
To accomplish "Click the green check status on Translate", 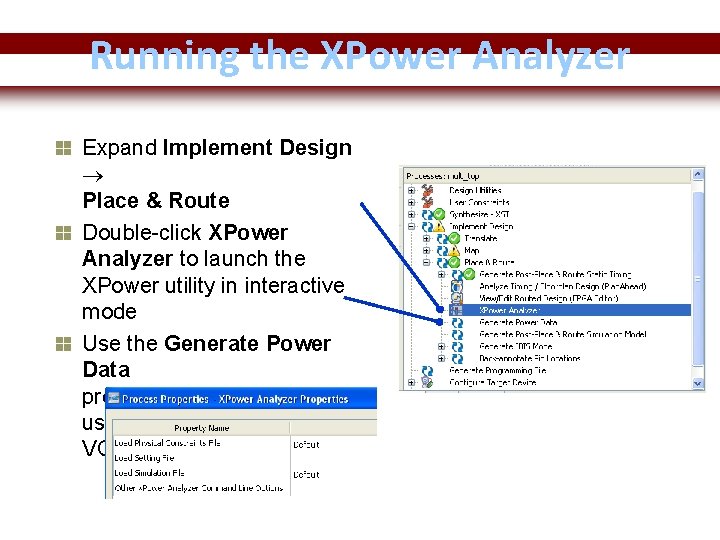I will (454, 238).
